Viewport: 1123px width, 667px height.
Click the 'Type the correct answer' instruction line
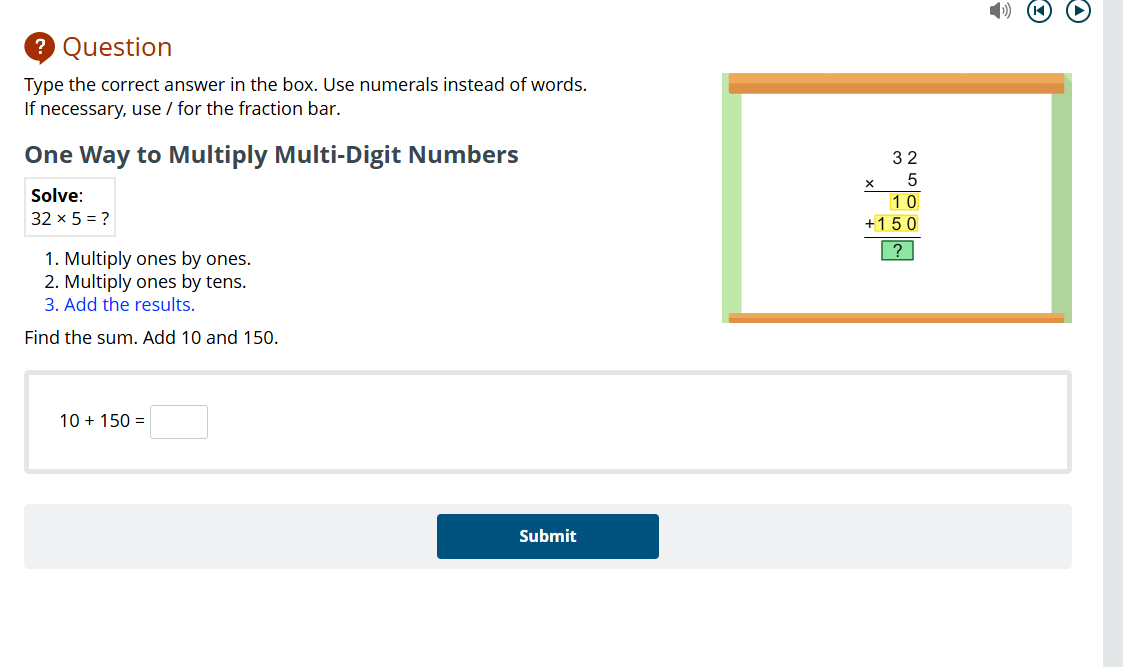[x=305, y=84]
